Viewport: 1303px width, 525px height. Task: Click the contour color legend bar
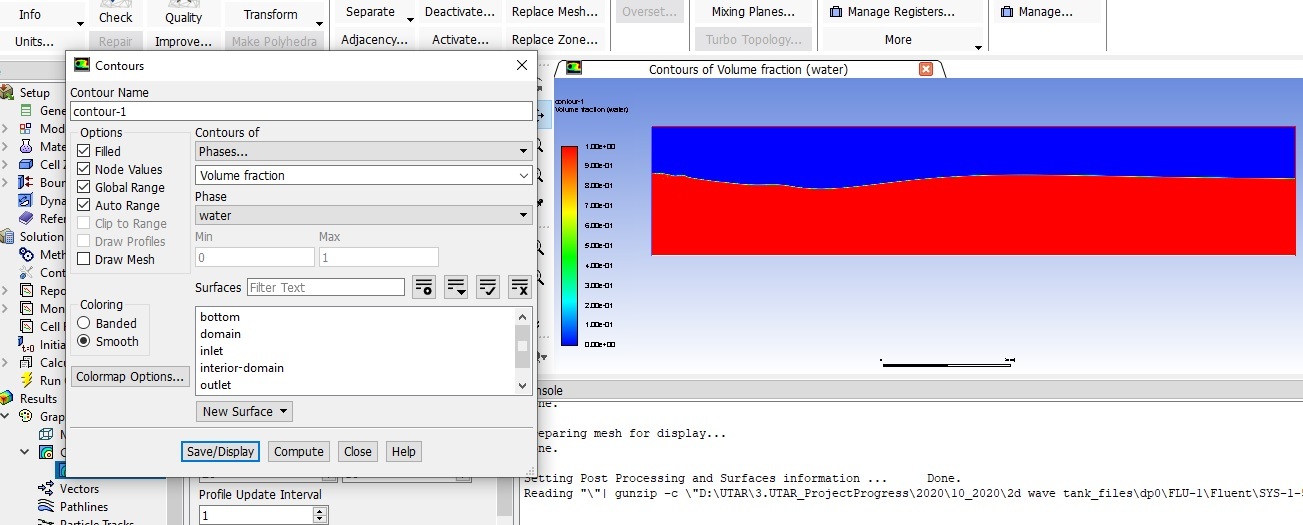(569, 245)
